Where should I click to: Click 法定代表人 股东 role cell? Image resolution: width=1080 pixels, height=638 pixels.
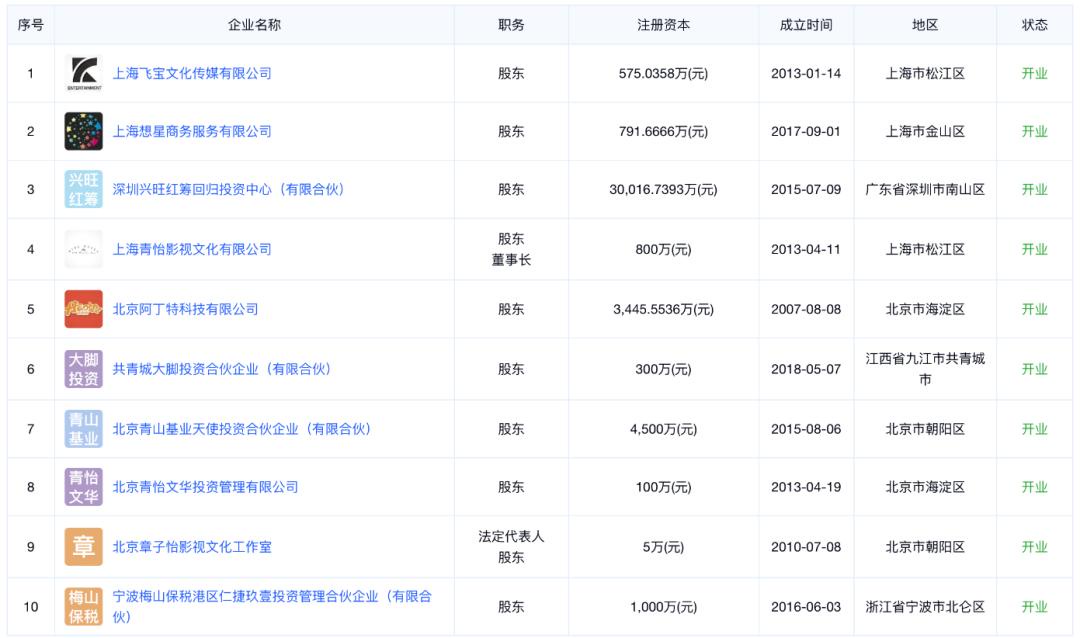pyautogui.click(x=511, y=547)
